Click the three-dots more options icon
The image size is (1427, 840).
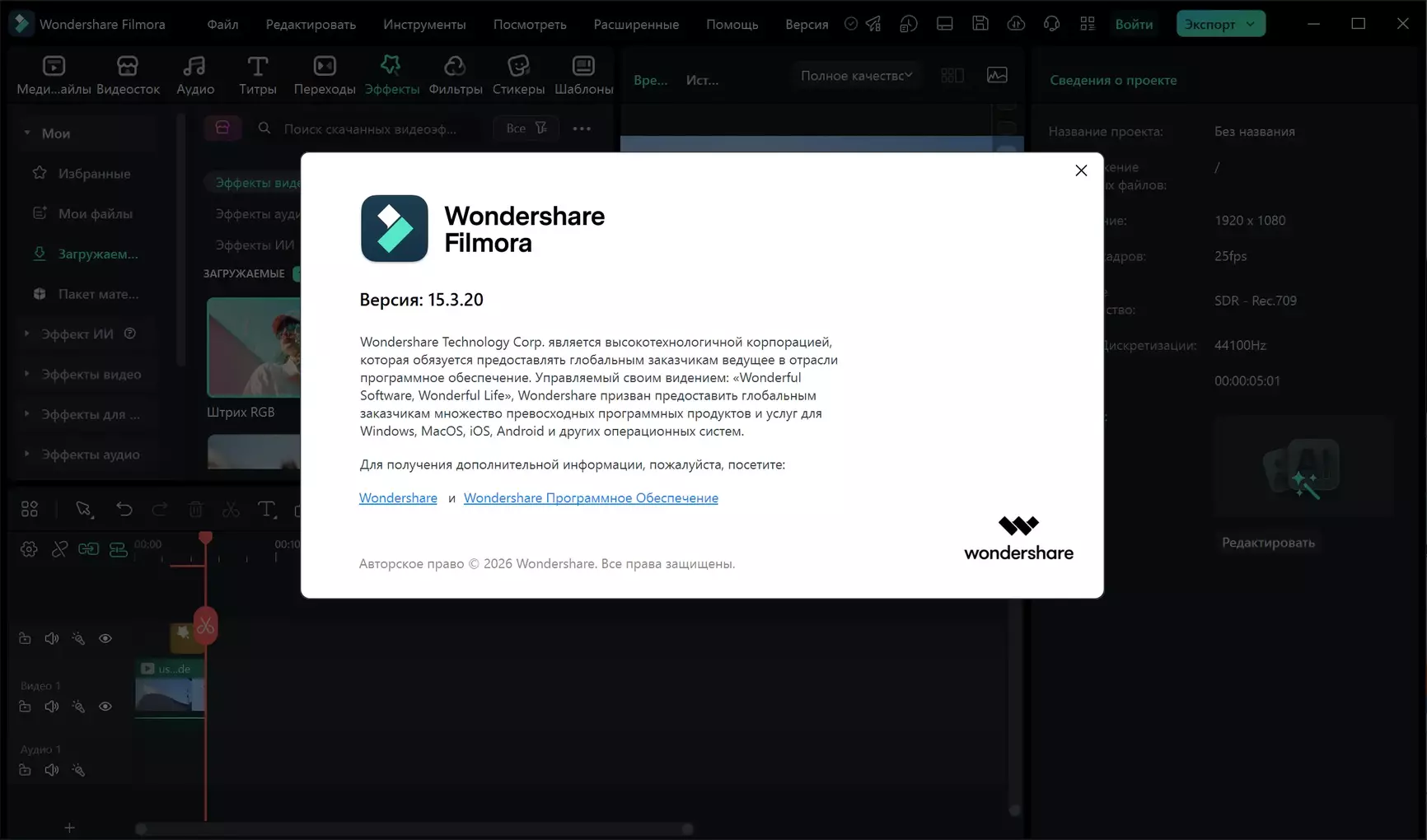[582, 128]
